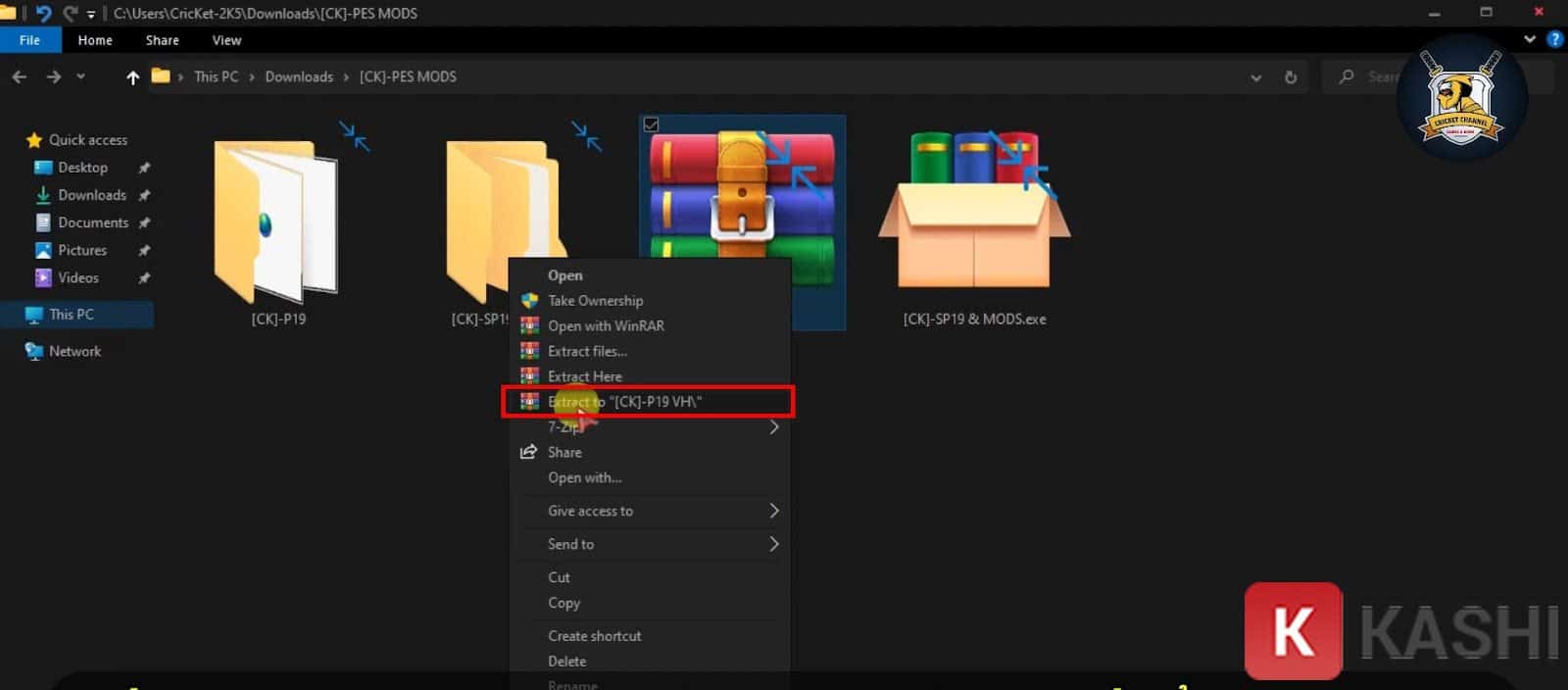Open quick access toolbar customize arrow

point(91,15)
